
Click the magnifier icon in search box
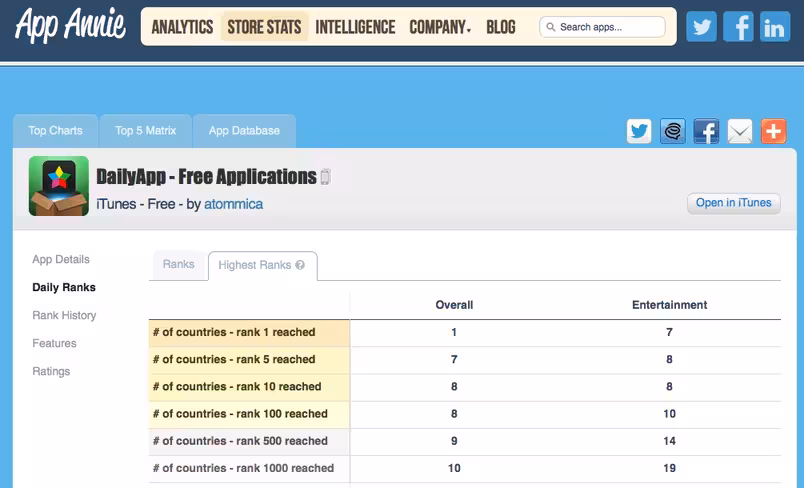point(551,27)
